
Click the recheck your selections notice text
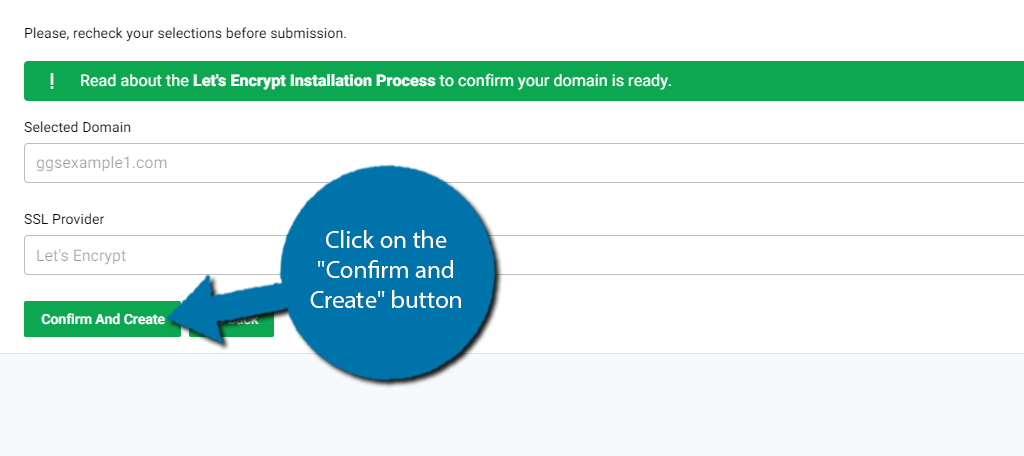(x=185, y=33)
